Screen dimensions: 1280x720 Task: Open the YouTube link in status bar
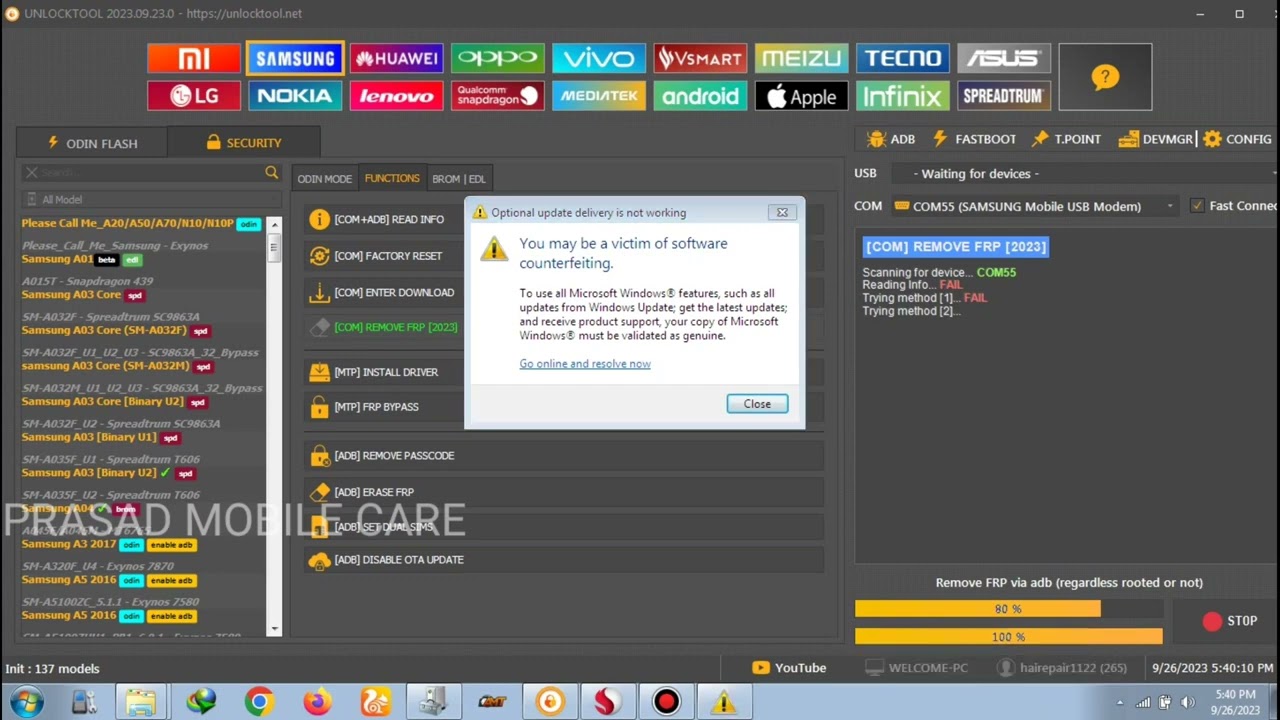pyautogui.click(x=790, y=668)
